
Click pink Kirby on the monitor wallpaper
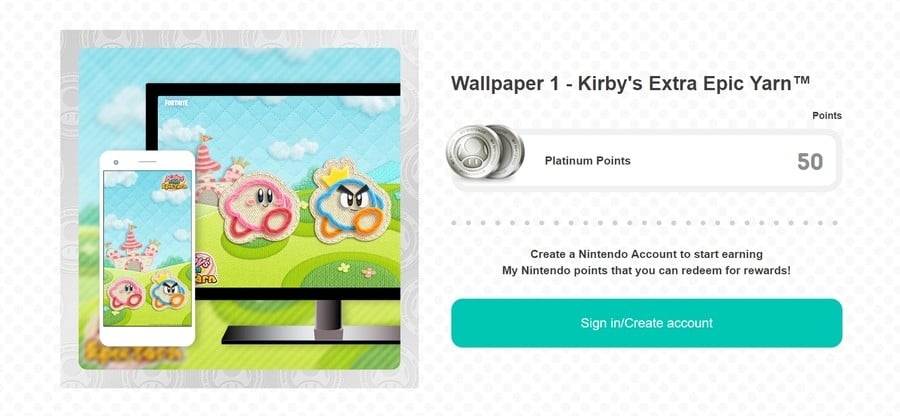tap(258, 208)
